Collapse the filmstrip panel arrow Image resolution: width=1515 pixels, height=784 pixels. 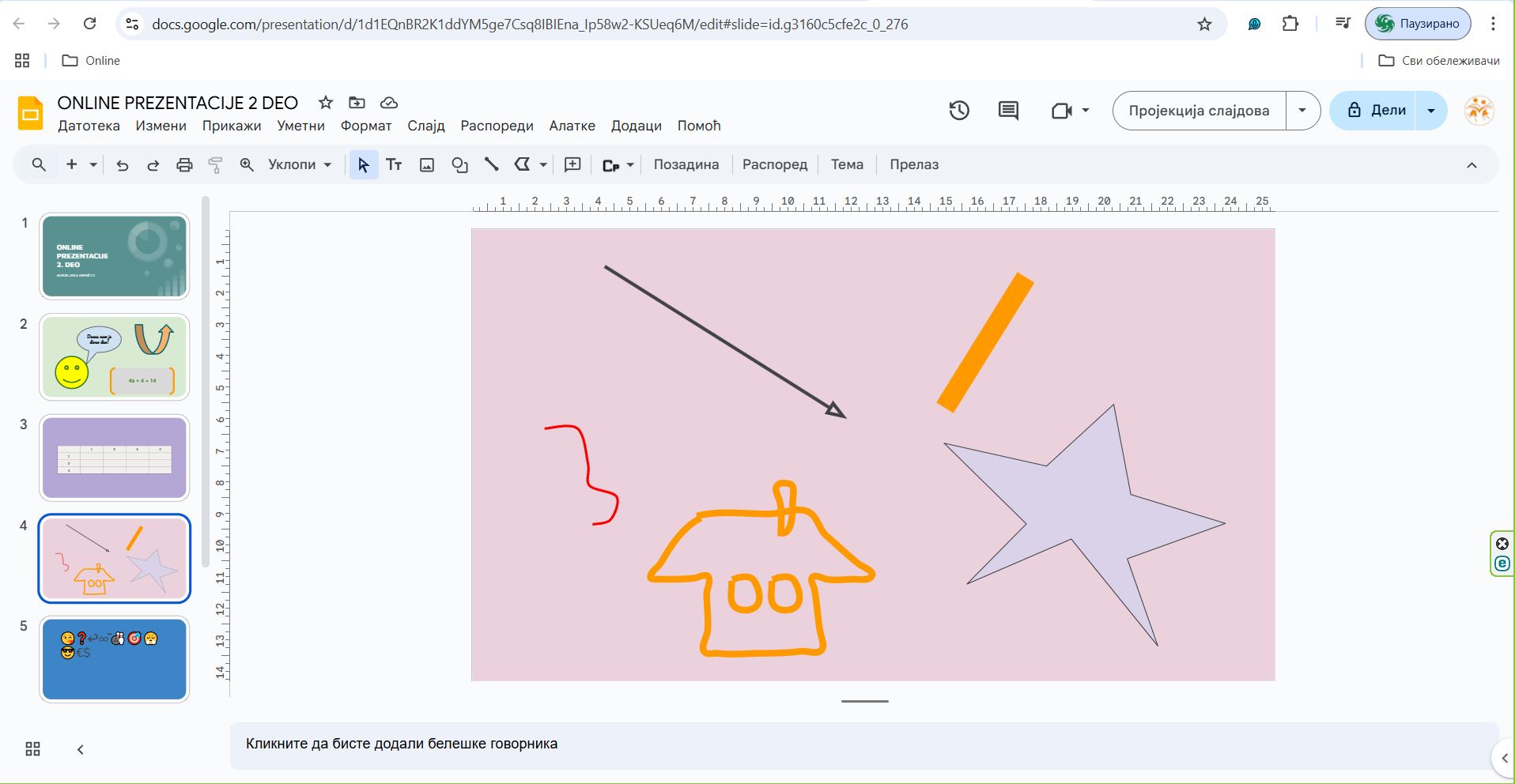[x=80, y=749]
